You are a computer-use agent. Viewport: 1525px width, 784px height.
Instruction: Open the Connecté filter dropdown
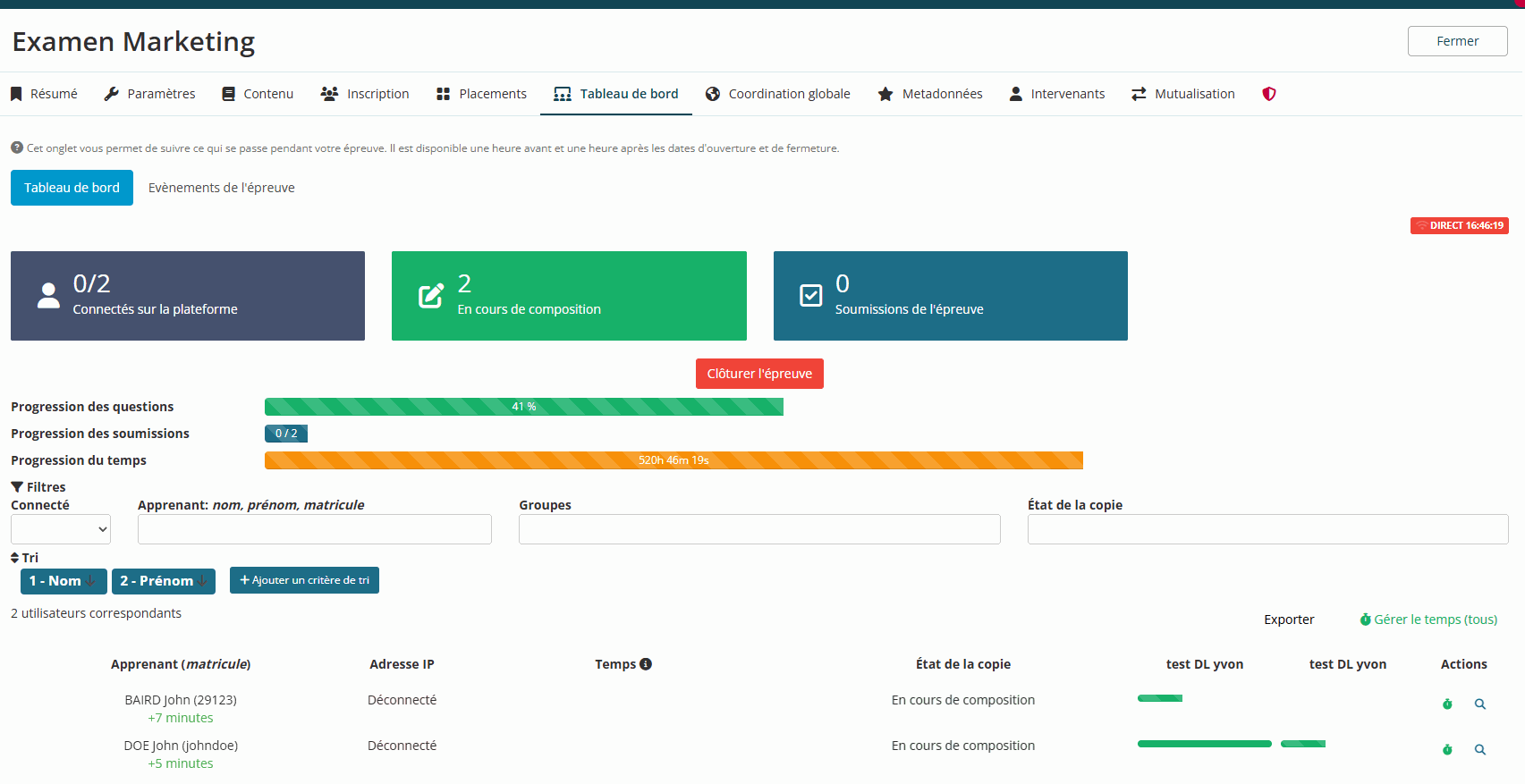(61, 529)
